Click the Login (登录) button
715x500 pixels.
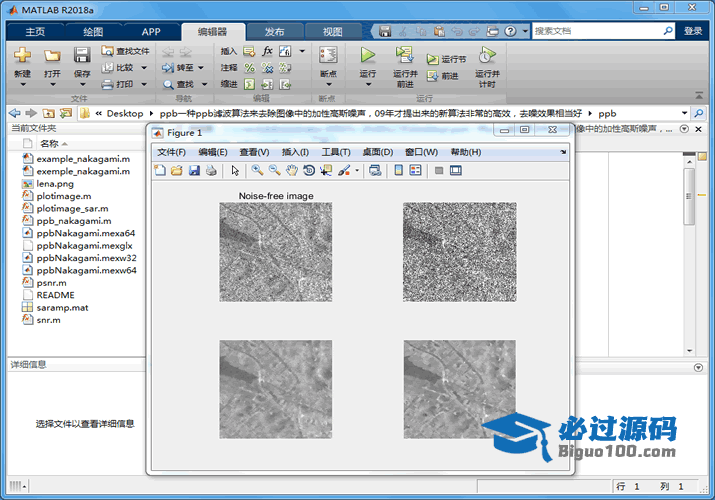point(693,31)
